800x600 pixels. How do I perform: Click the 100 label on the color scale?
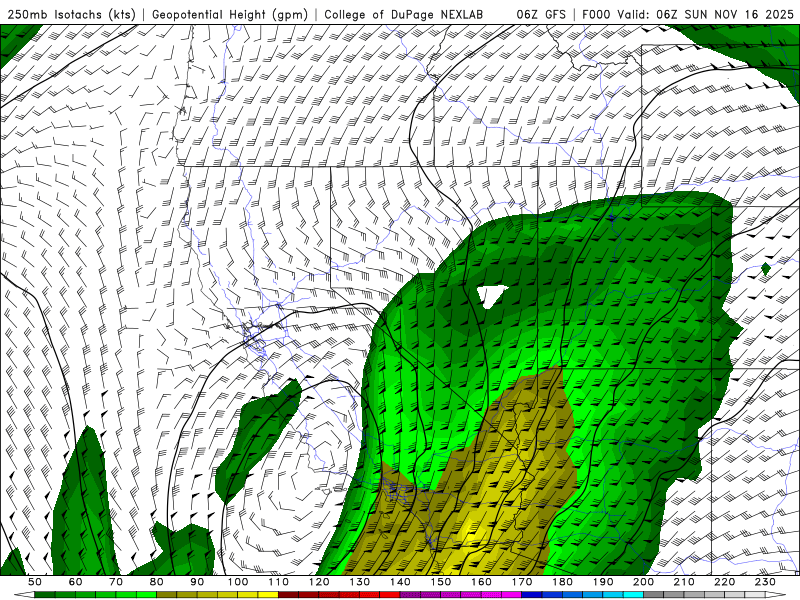tap(238, 582)
